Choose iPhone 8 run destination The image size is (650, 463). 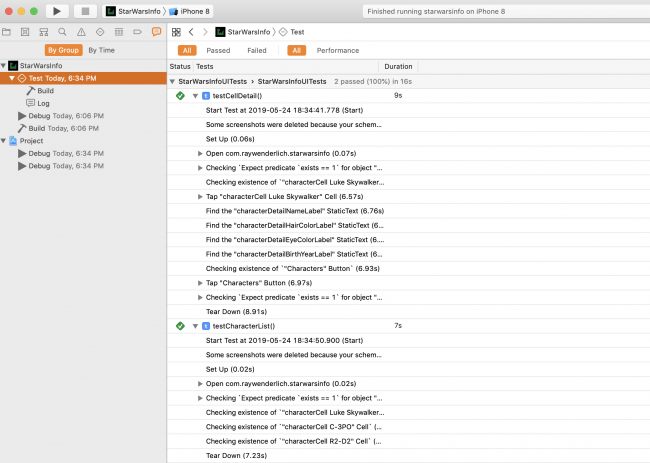coord(189,11)
